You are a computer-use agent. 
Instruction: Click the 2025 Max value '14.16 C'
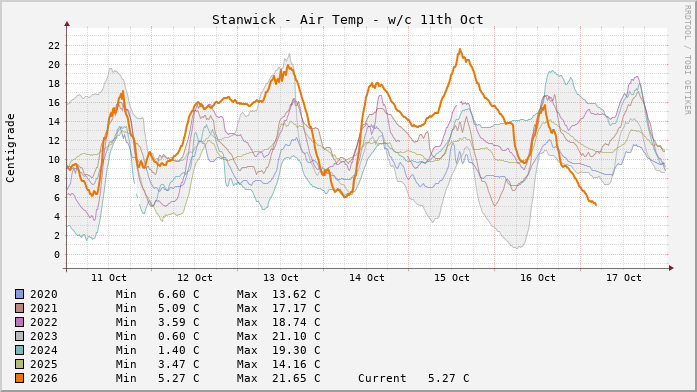(x=296, y=364)
